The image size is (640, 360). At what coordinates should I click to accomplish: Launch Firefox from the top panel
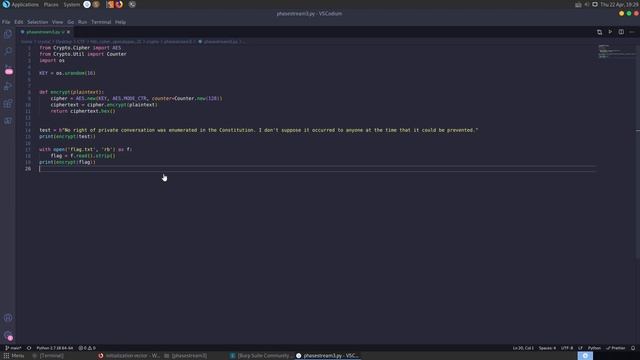(119, 4)
